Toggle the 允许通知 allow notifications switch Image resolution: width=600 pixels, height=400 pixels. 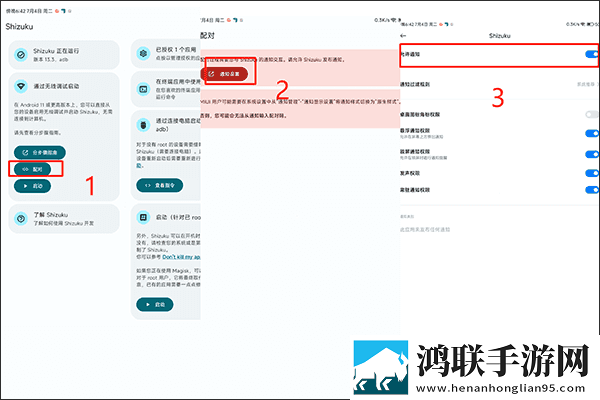[592, 54]
